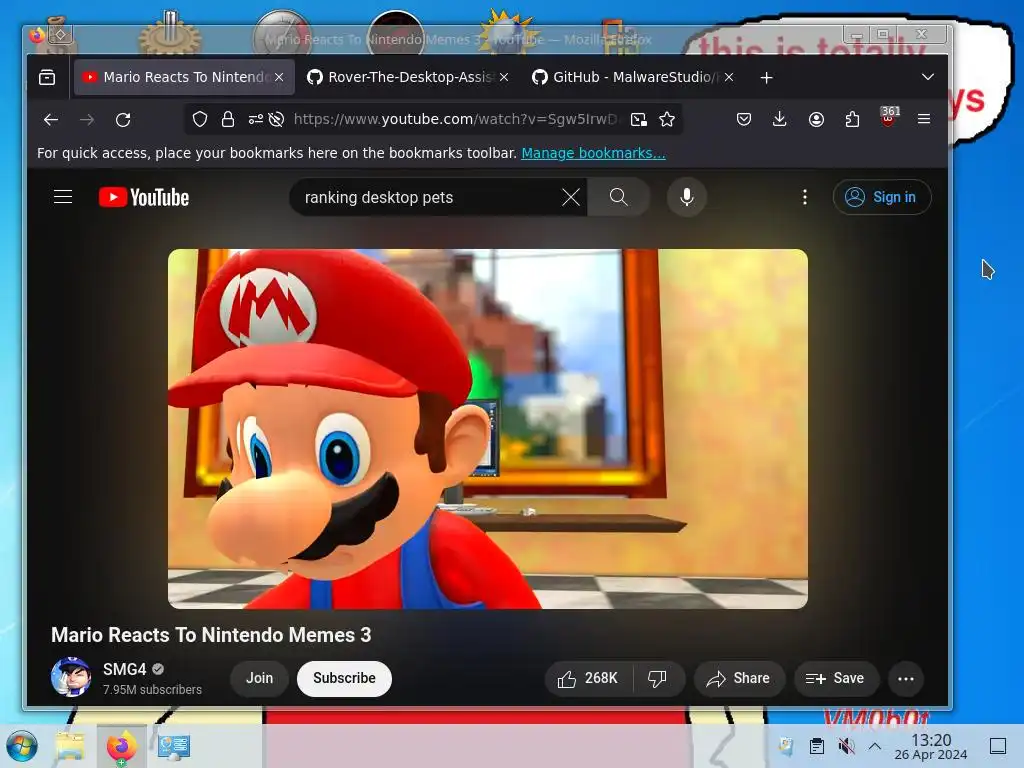
Task: Open the Windows Start menu
Action: click(x=22, y=746)
